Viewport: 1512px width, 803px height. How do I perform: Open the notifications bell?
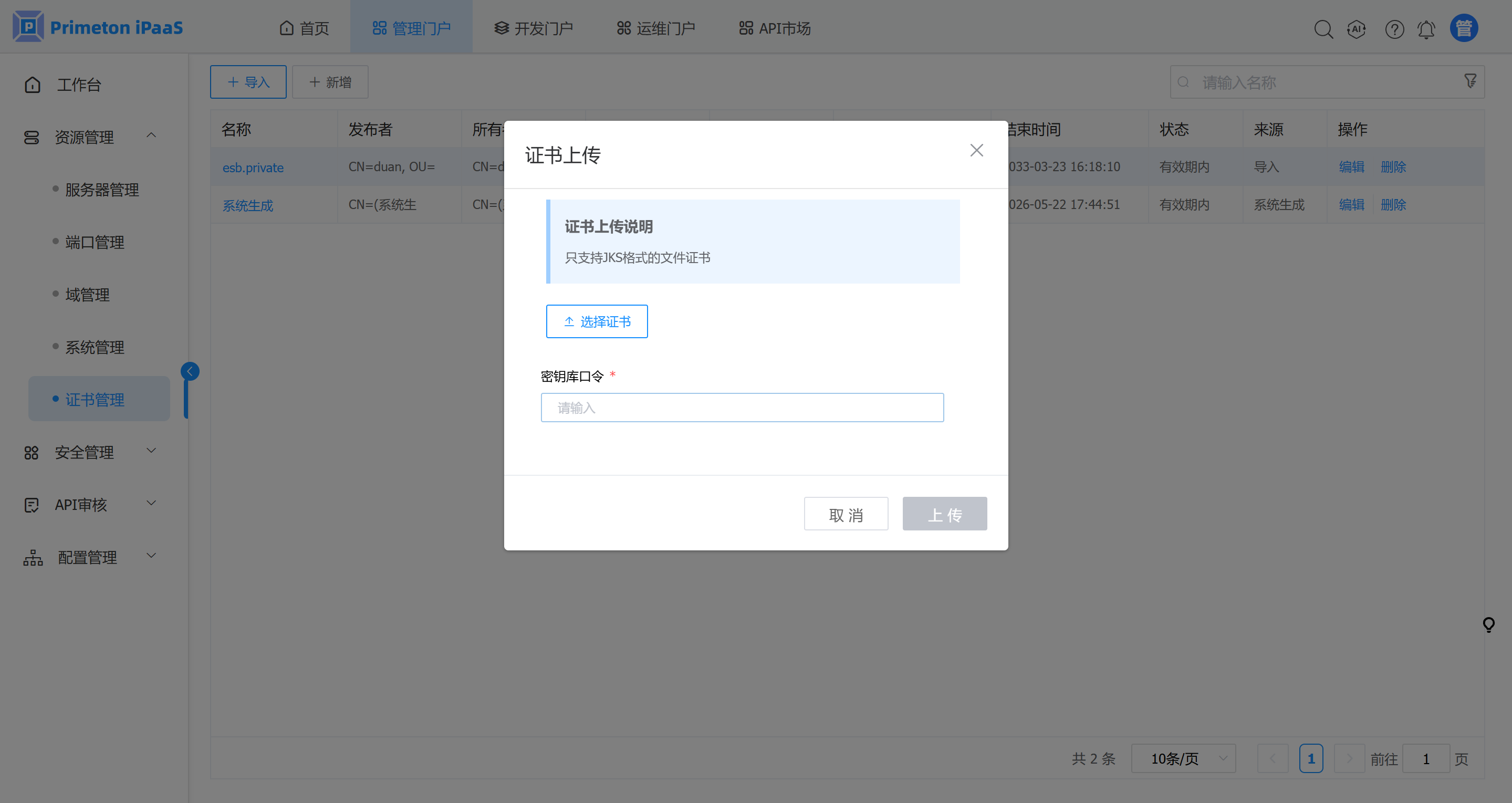(x=1426, y=29)
